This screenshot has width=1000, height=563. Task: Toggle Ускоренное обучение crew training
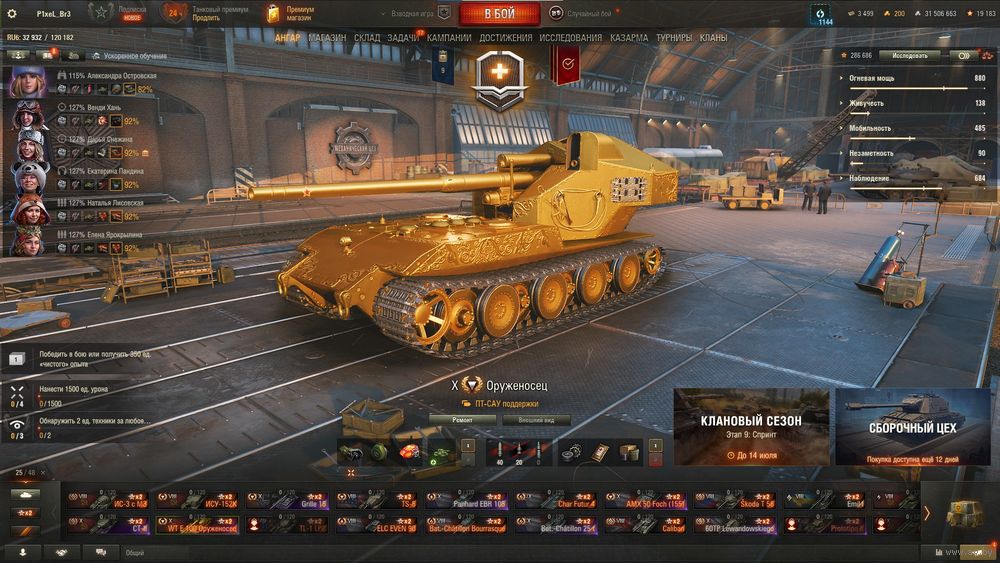pyautogui.click(x=130, y=56)
